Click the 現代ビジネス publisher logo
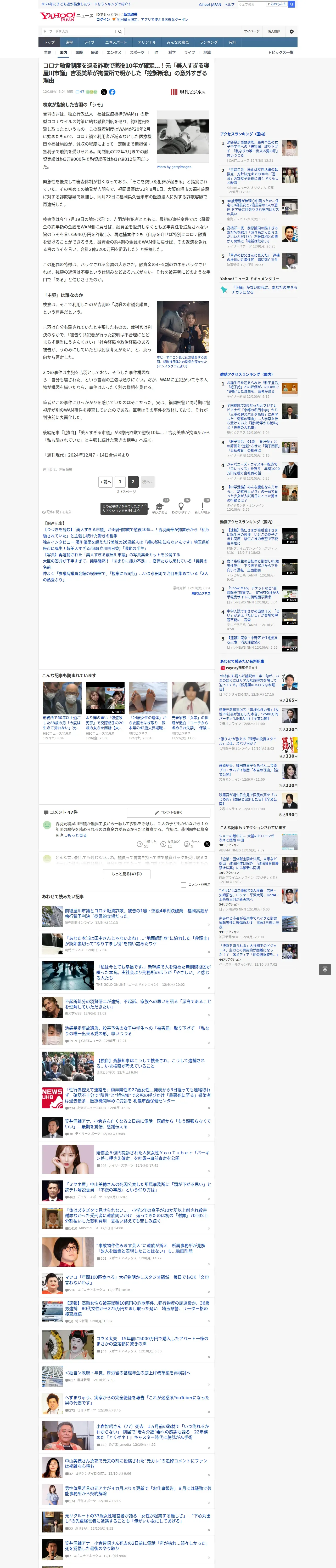This screenshot has height=1568, width=336. (x=188, y=92)
